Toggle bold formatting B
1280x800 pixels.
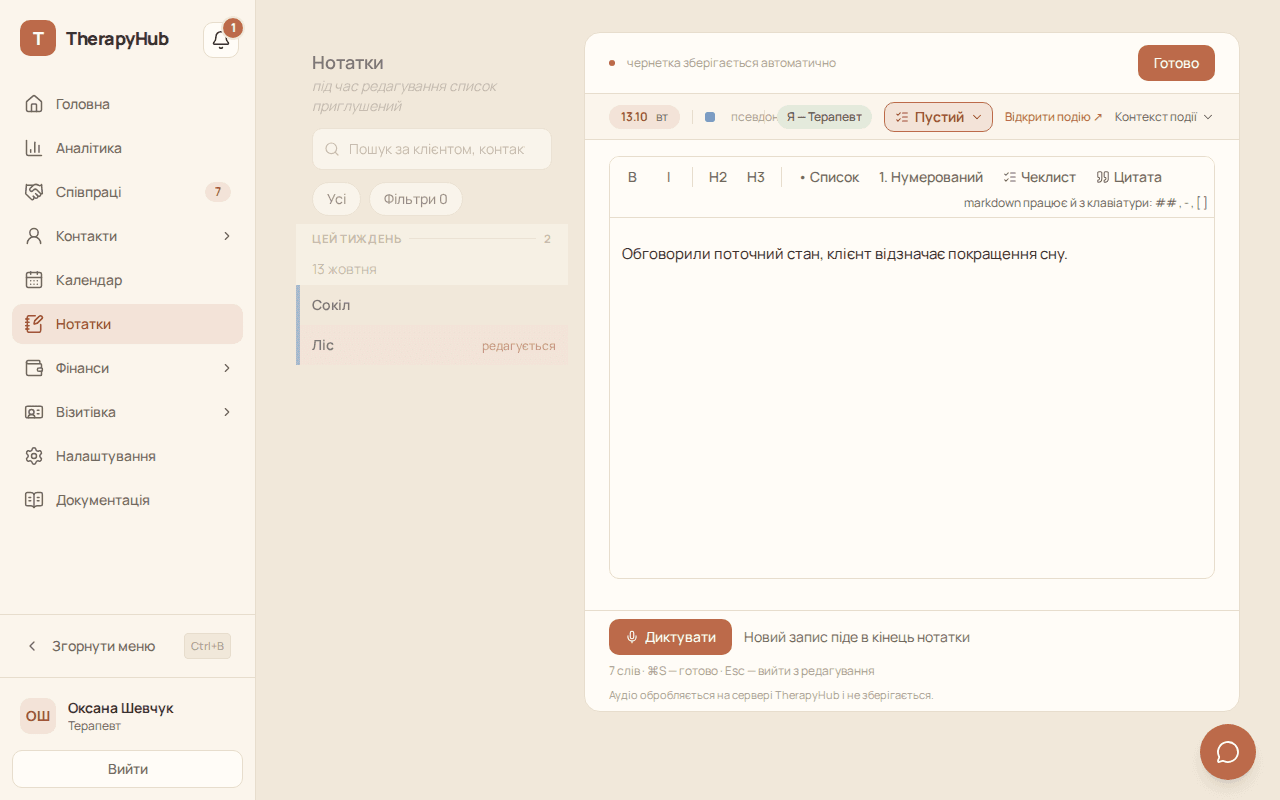(632, 177)
